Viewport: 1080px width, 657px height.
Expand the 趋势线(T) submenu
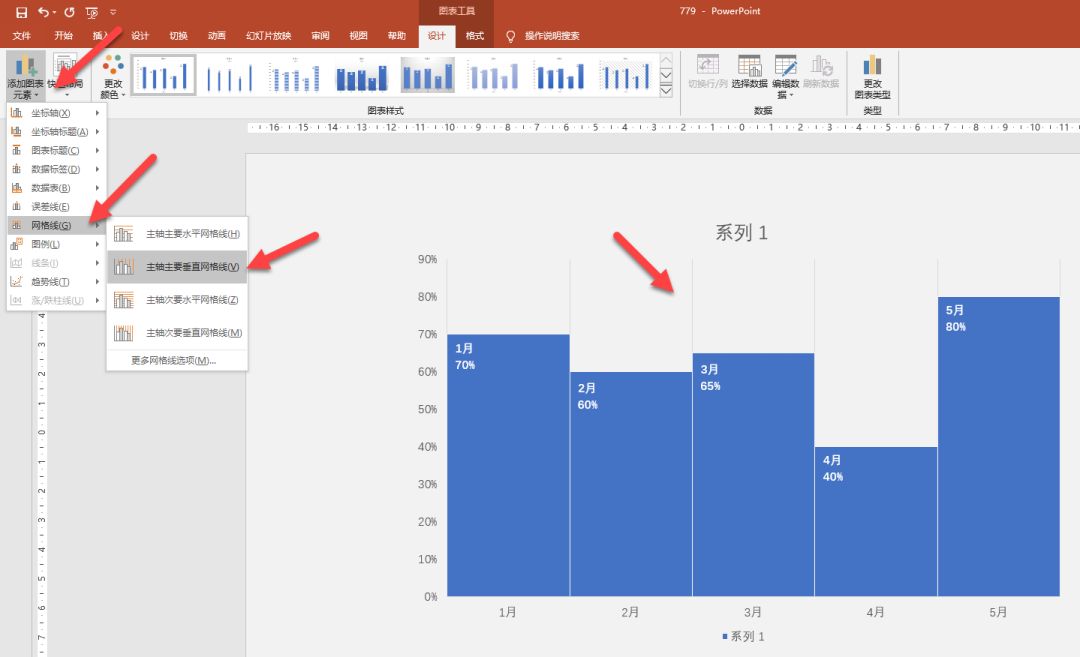pos(55,282)
